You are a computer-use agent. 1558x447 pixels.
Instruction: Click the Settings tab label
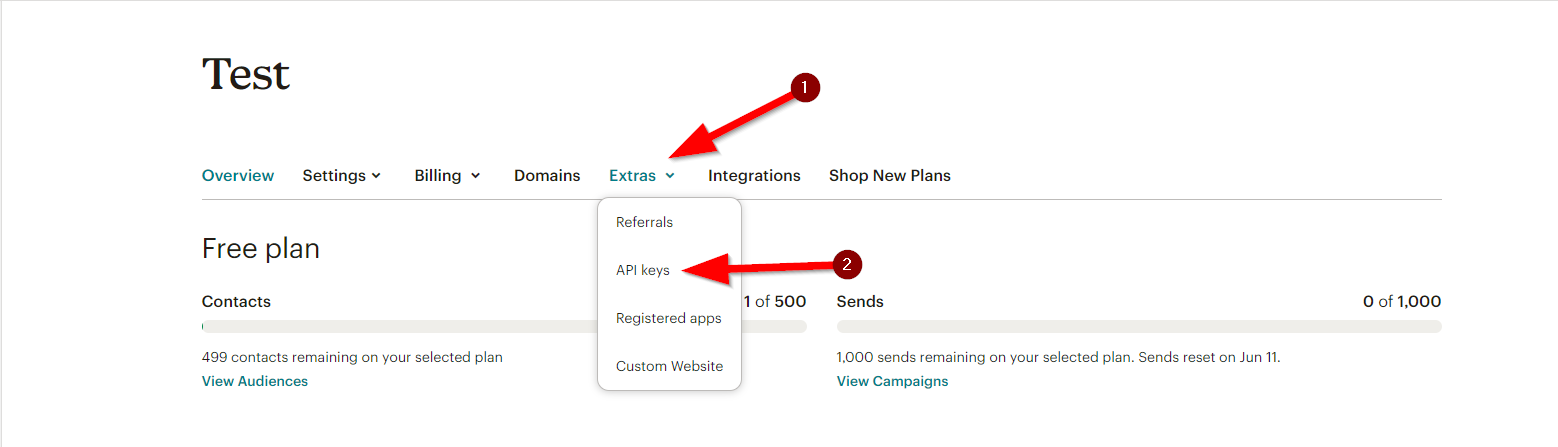[334, 175]
